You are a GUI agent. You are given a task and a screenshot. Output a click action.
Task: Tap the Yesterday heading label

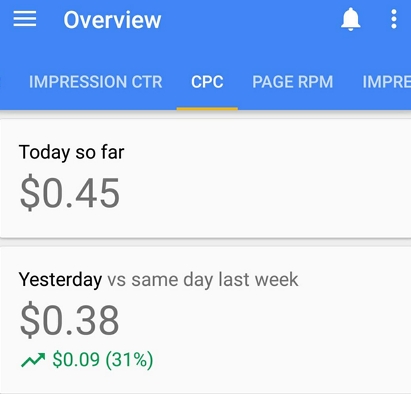[60, 280]
